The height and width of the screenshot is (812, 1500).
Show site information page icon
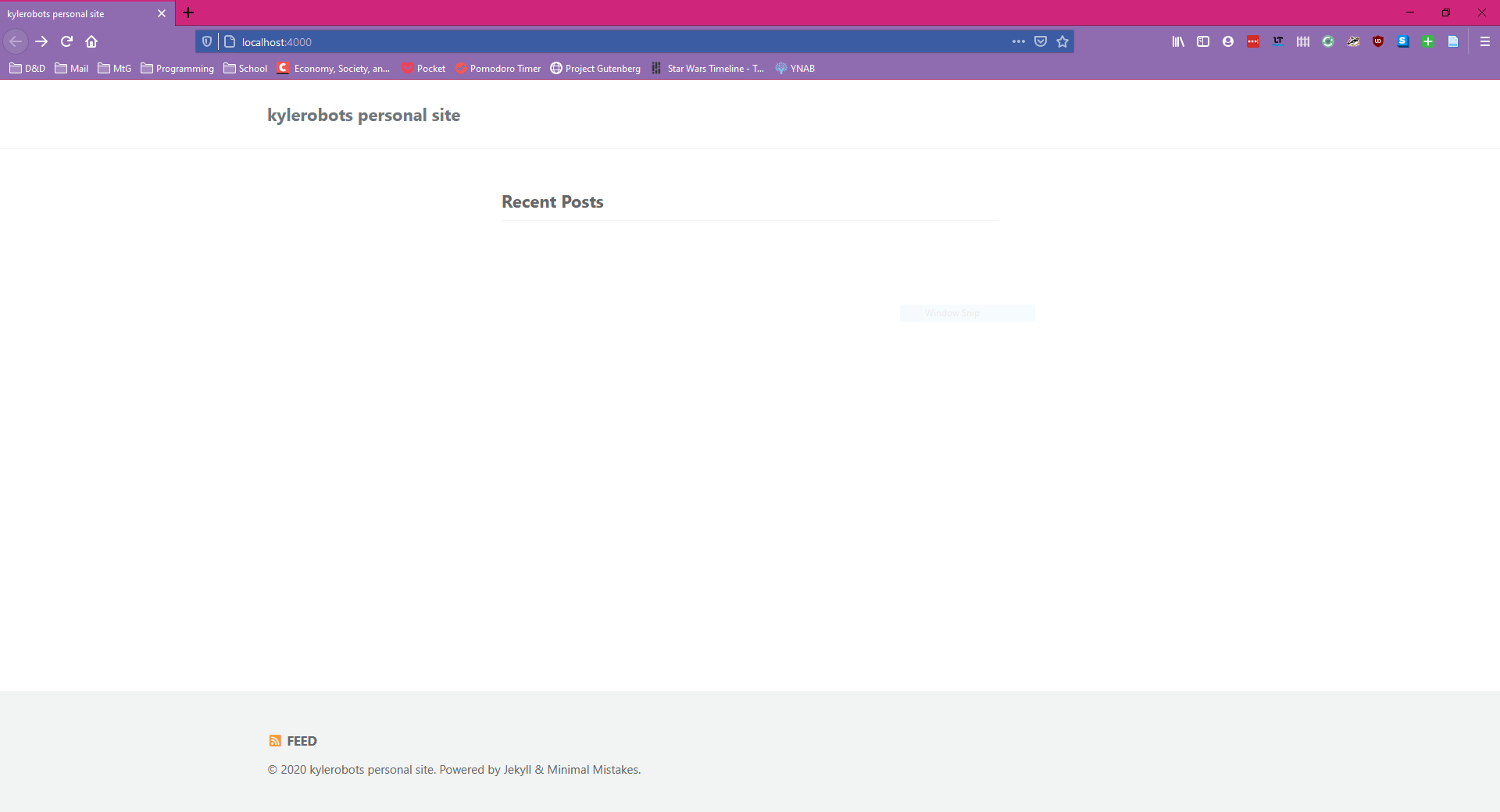(x=230, y=41)
